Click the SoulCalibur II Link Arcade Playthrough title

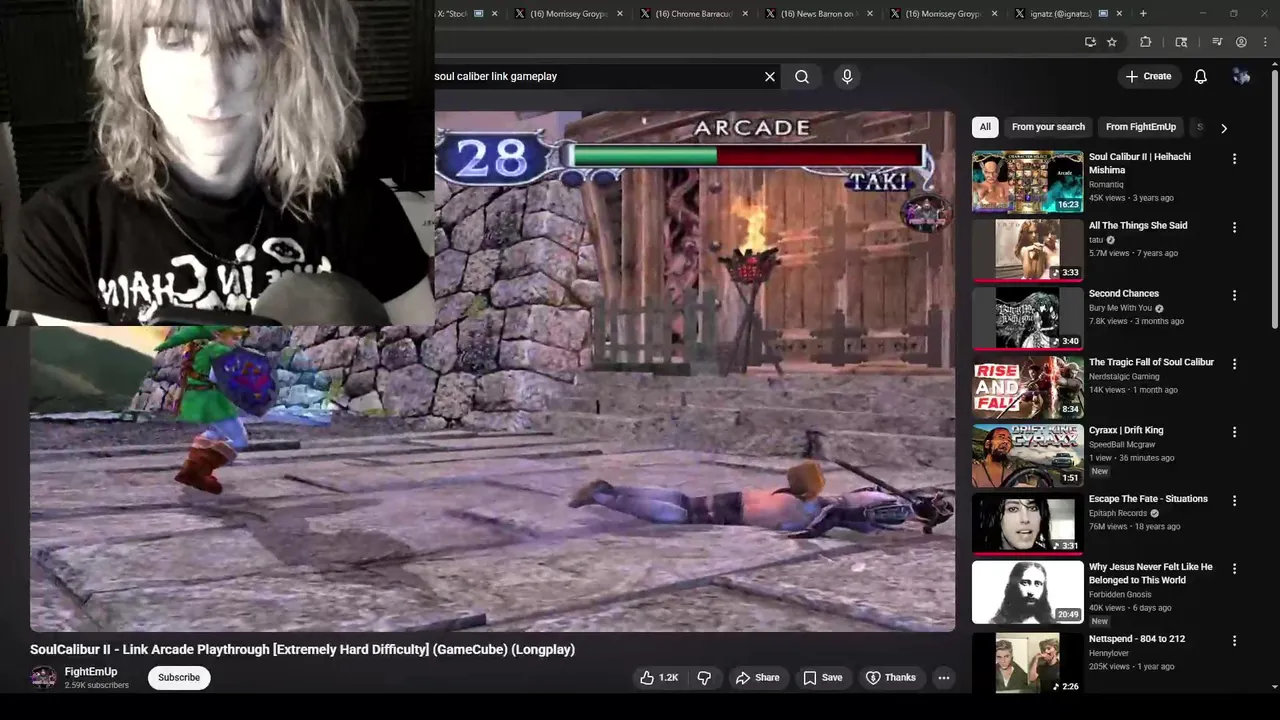click(x=302, y=649)
